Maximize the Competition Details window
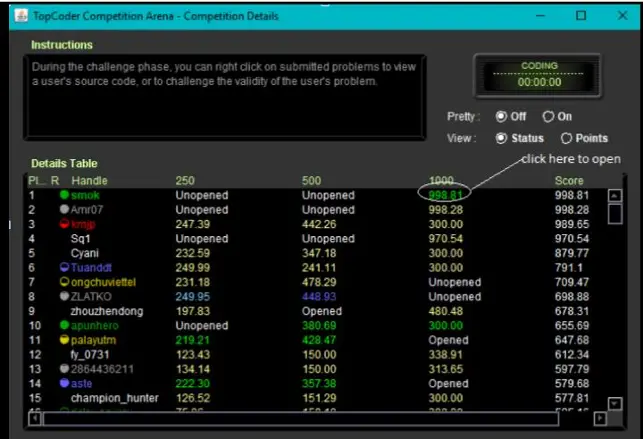 (581, 16)
